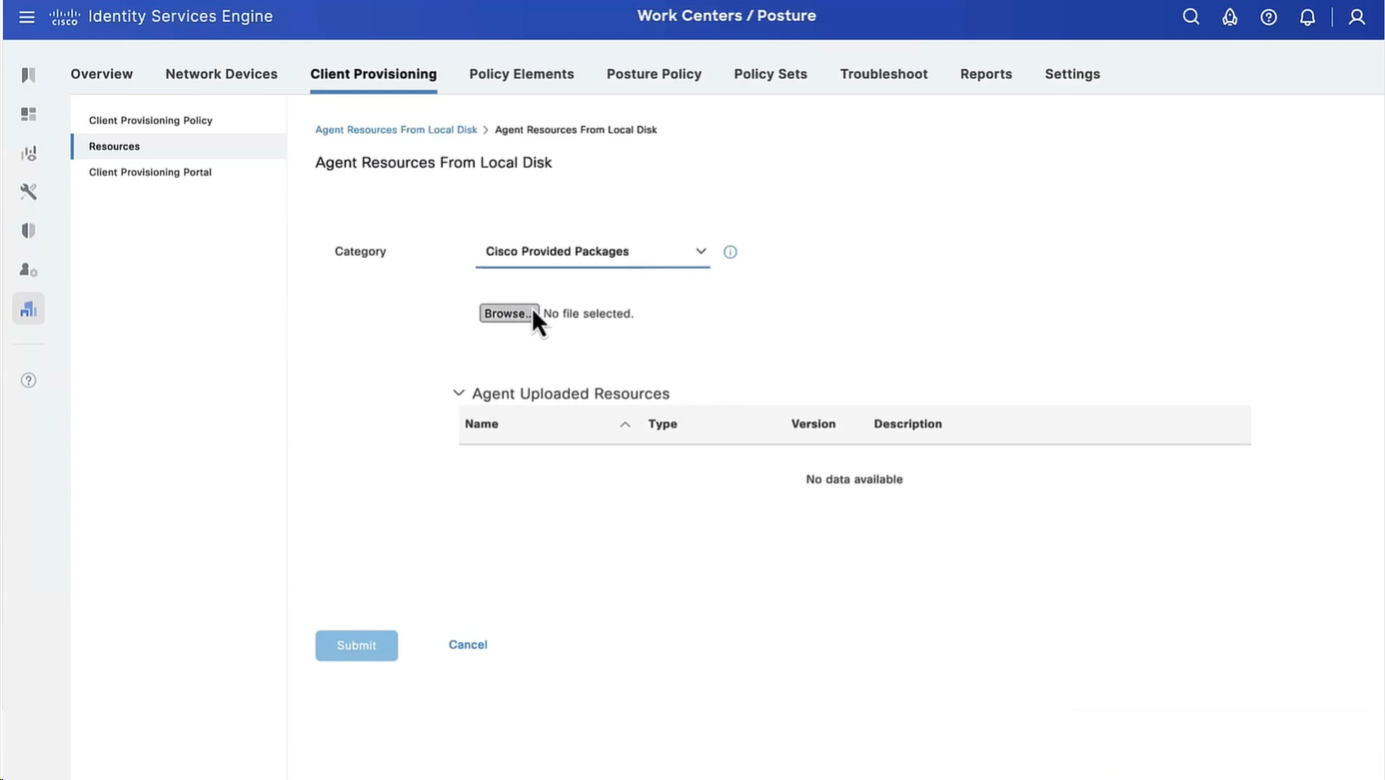The width and height of the screenshot is (1385, 780).
Task: Open the dashboard icon in left sidebar
Action: [28, 114]
